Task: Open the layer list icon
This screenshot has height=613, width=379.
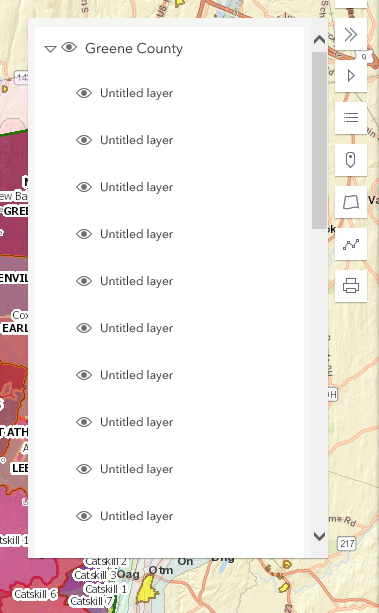Action: 351,117
